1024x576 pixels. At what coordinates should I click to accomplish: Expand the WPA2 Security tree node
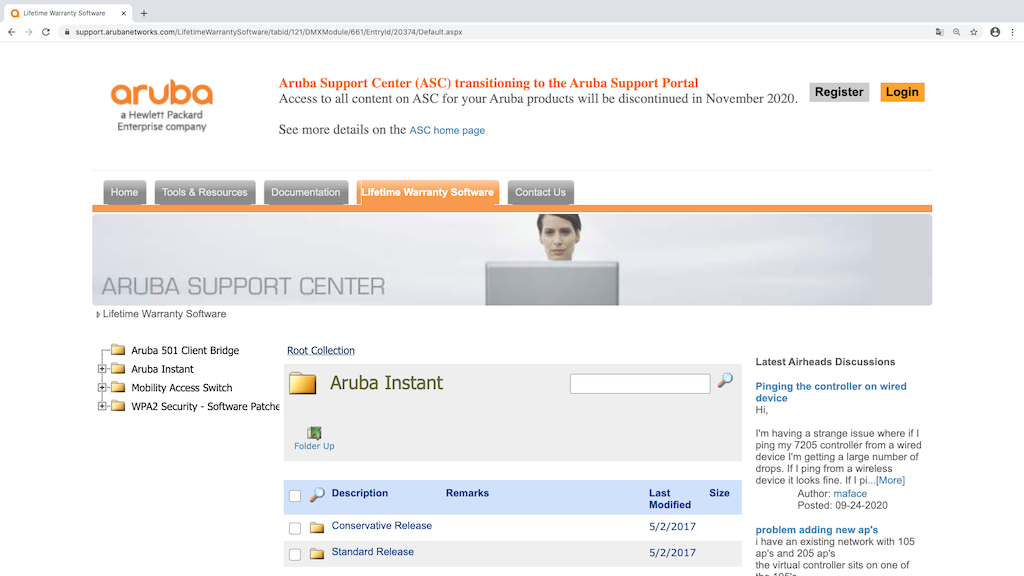[102, 407]
